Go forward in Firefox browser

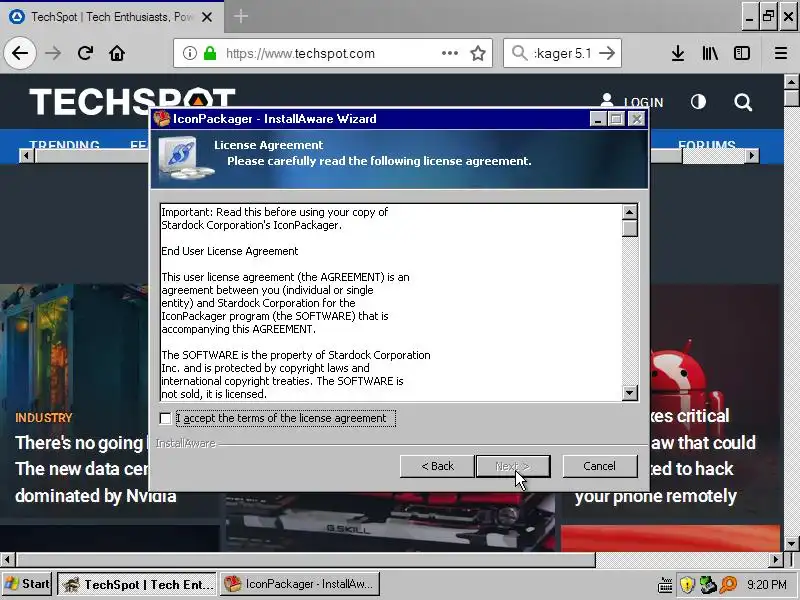click(53, 53)
